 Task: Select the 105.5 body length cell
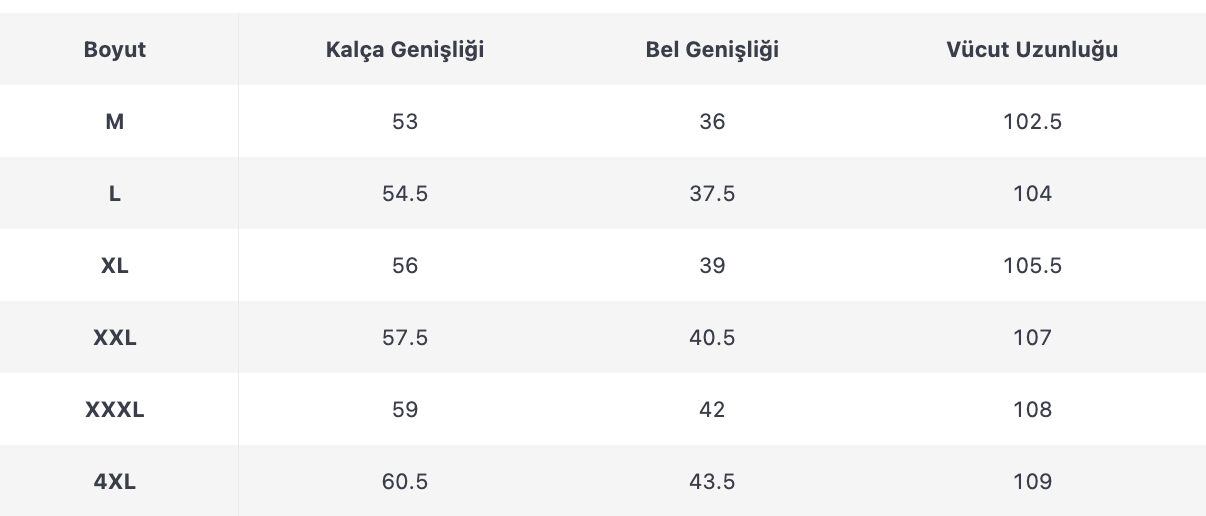(x=1032, y=266)
